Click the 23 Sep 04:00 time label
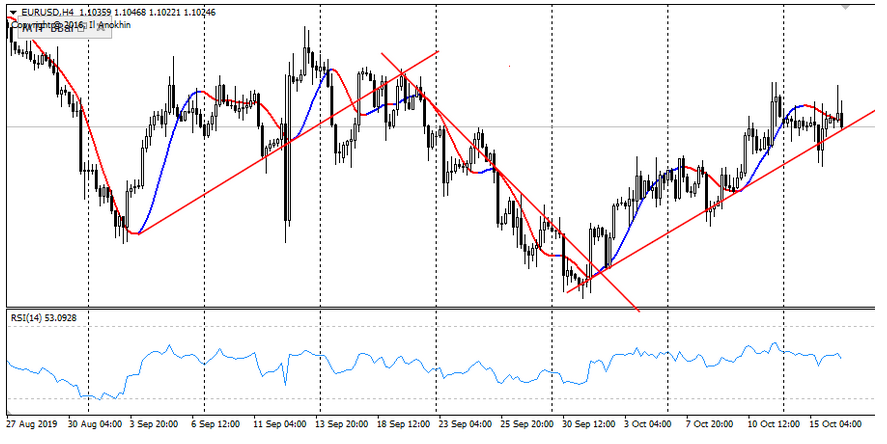887x444 pixels. click(x=468, y=424)
